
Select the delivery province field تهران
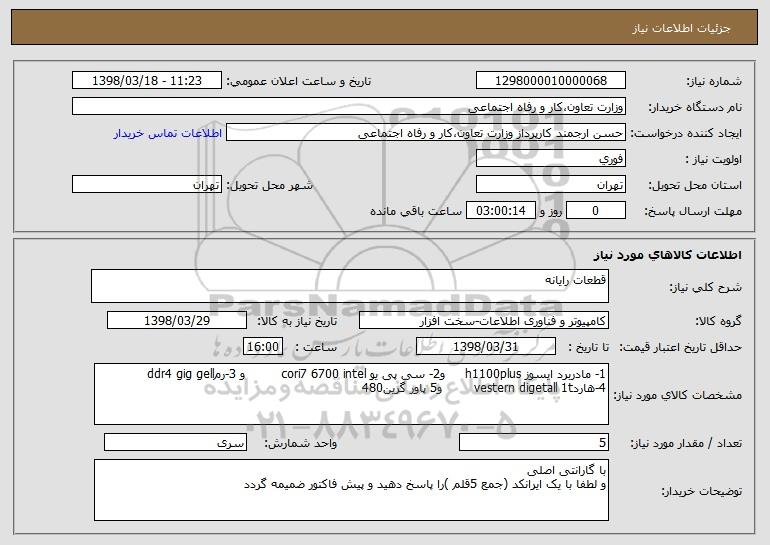point(550,185)
